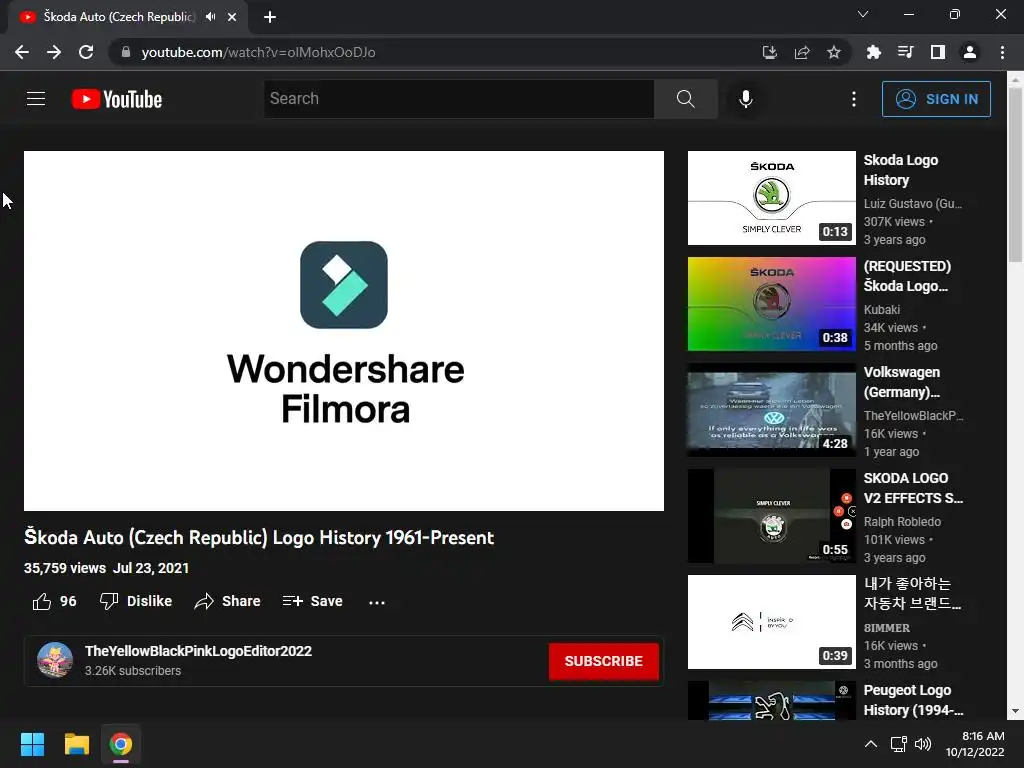Open SKODA LOGO V2 EFFECTS thumbnail

(771, 516)
